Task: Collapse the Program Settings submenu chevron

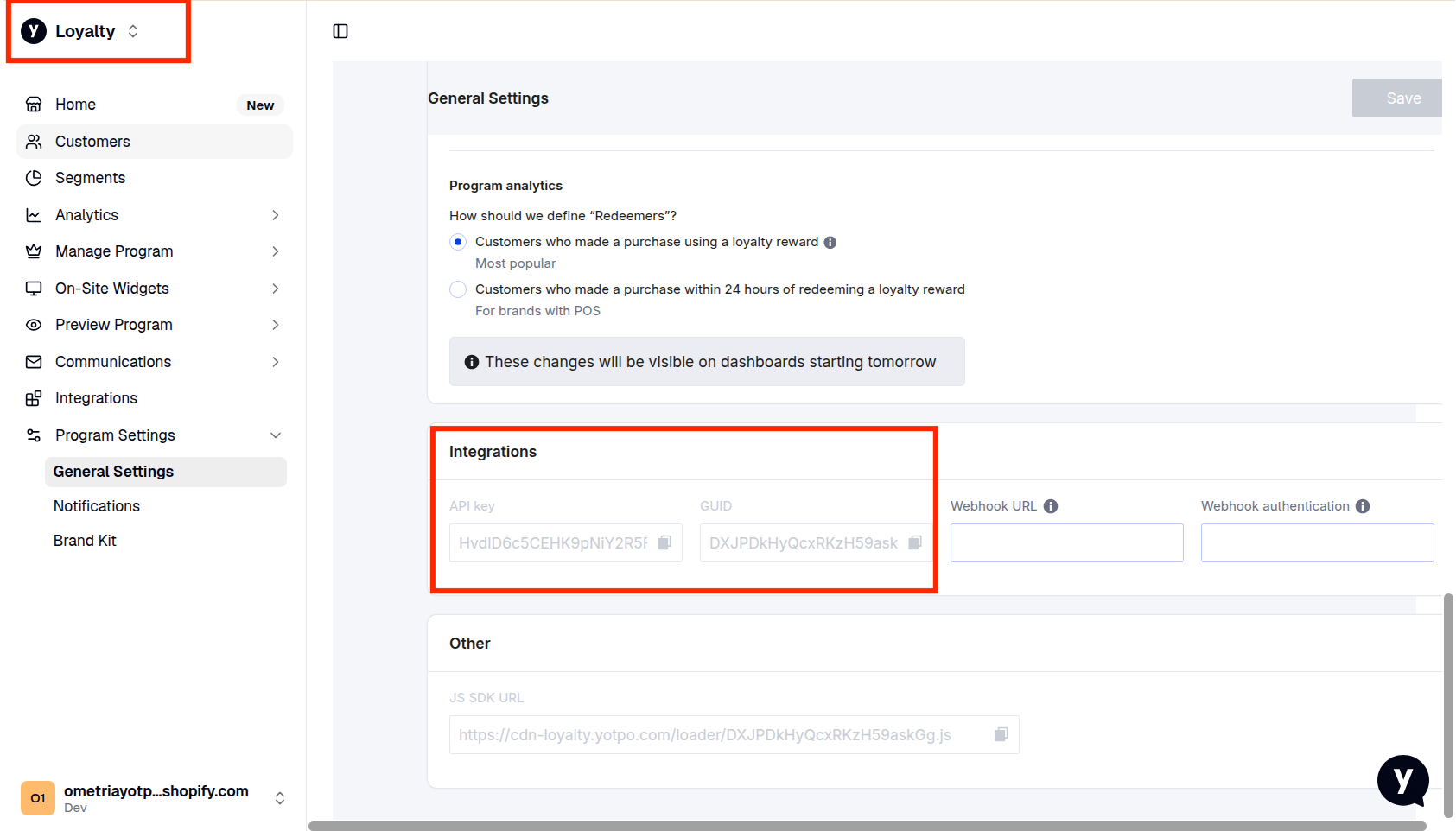Action: pos(276,435)
